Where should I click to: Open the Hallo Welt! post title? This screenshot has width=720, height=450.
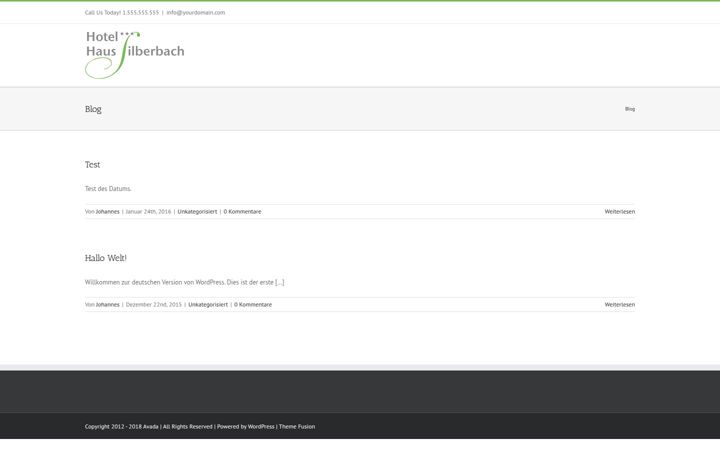106,258
